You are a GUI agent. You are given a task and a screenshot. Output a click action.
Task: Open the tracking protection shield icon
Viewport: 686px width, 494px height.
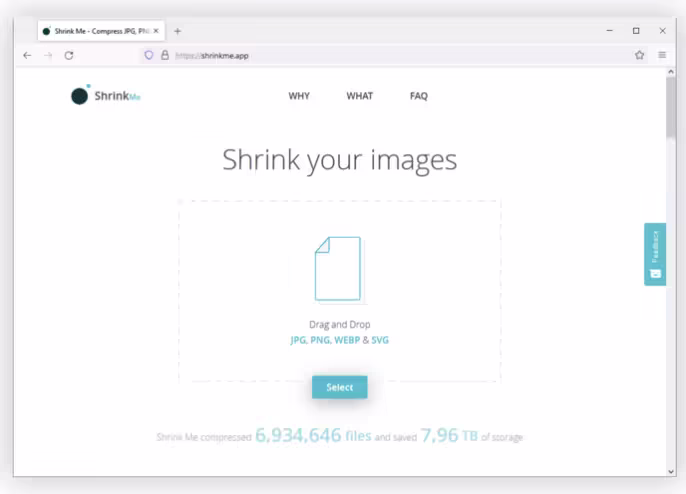pyautogui.click(x=149, y=55)
